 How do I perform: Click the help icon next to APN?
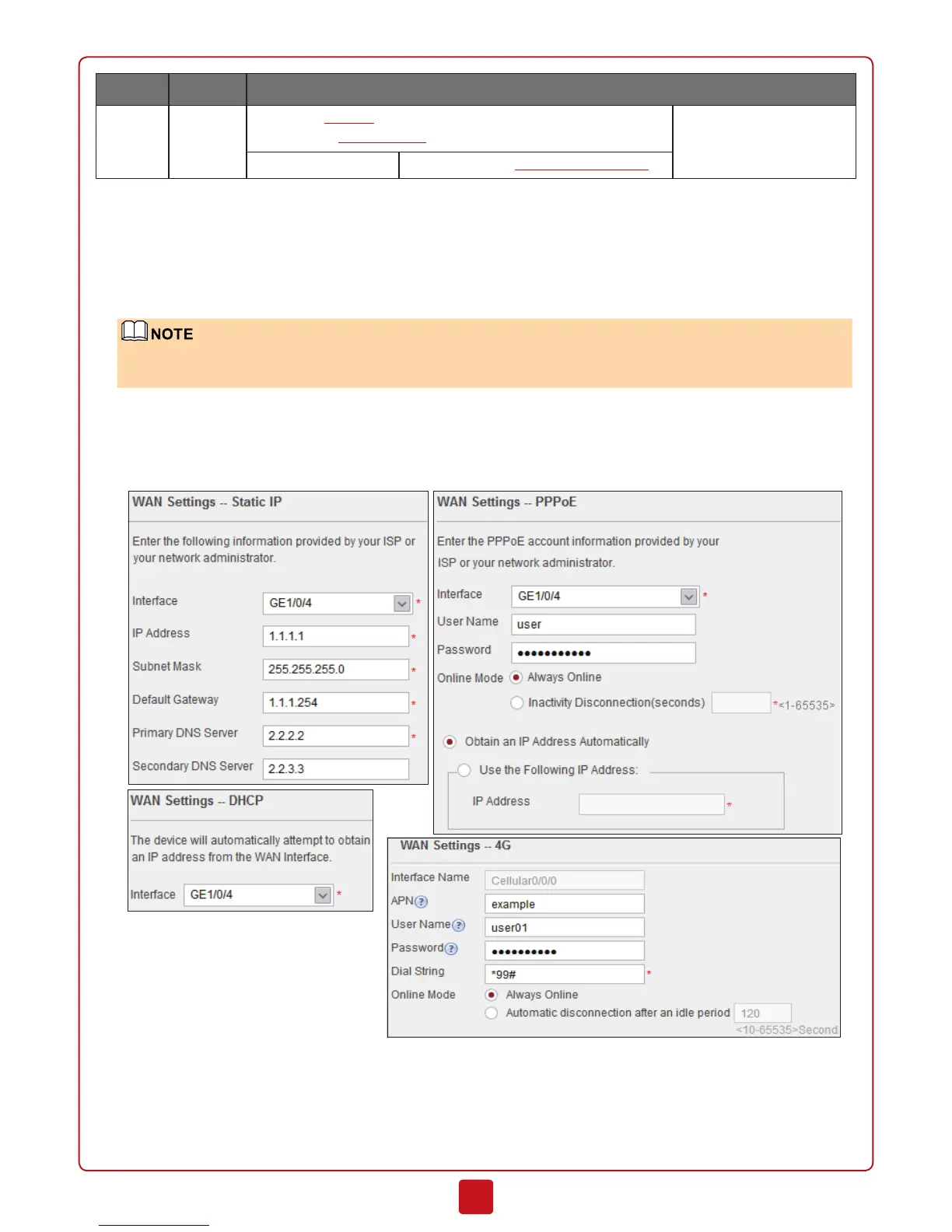422,902
